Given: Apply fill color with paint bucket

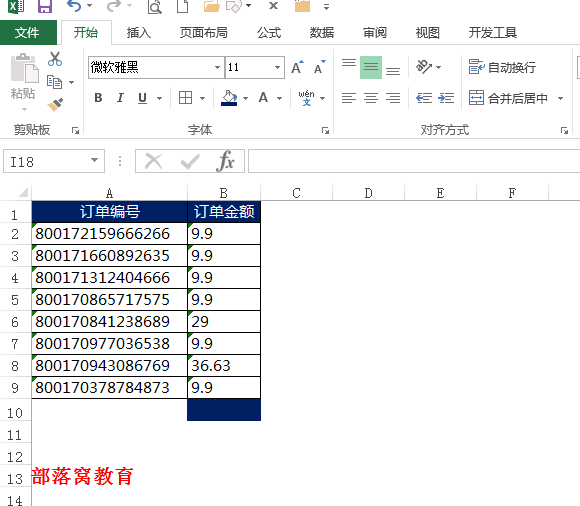Looking at the screenshot, I should 229,98.
